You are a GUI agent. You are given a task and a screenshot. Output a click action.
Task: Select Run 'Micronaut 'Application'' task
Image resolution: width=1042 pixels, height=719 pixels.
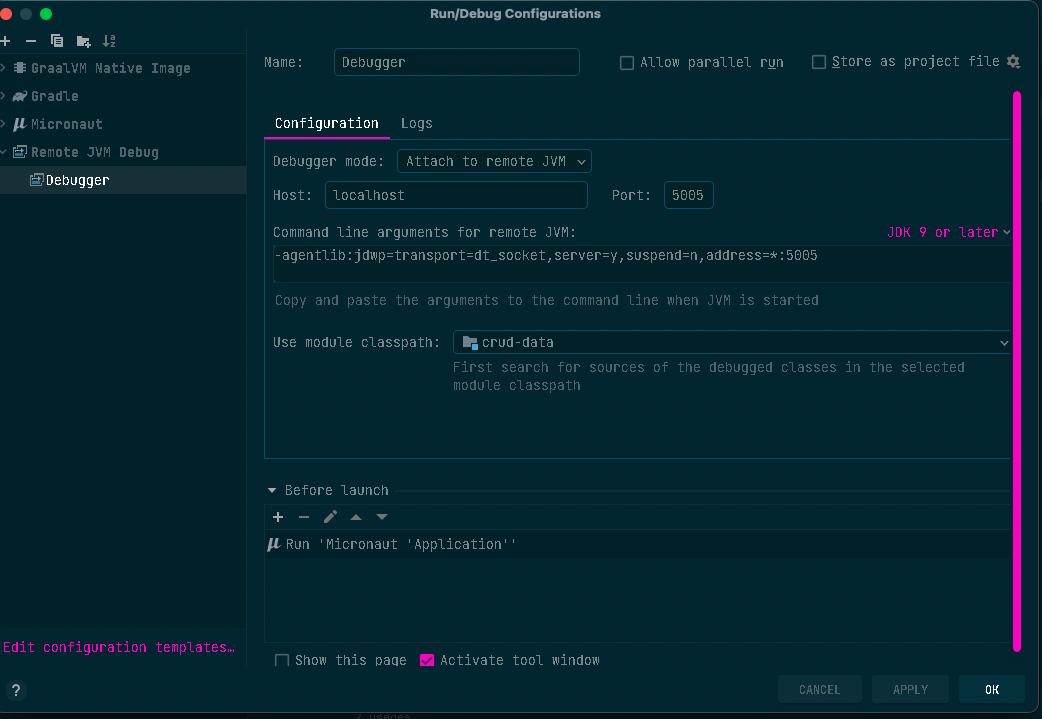401,544
